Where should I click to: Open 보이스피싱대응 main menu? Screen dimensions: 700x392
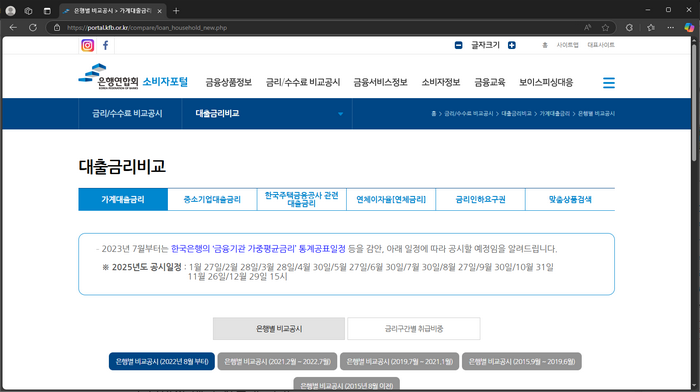click(546, 83)
